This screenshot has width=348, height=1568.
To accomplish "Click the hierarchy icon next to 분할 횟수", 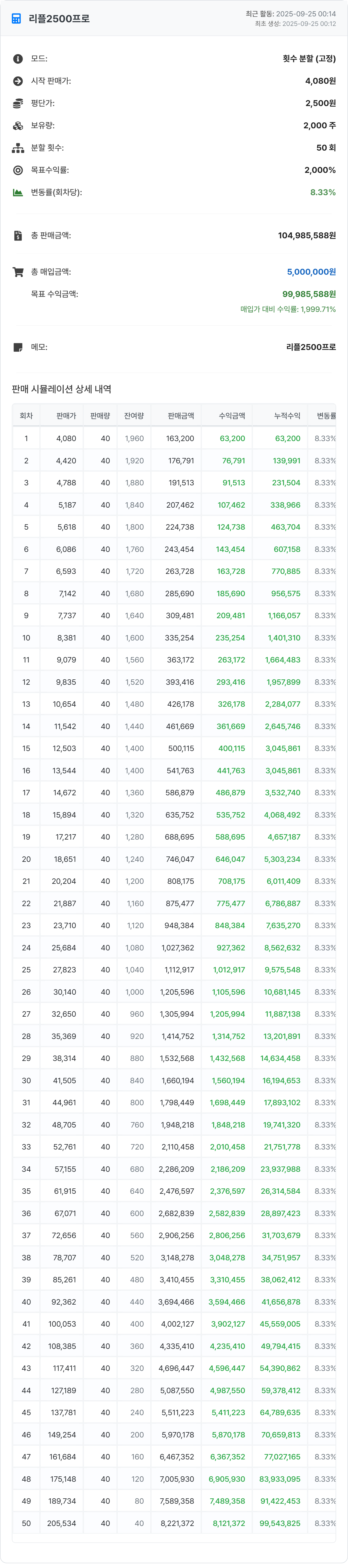I will 18,148.
